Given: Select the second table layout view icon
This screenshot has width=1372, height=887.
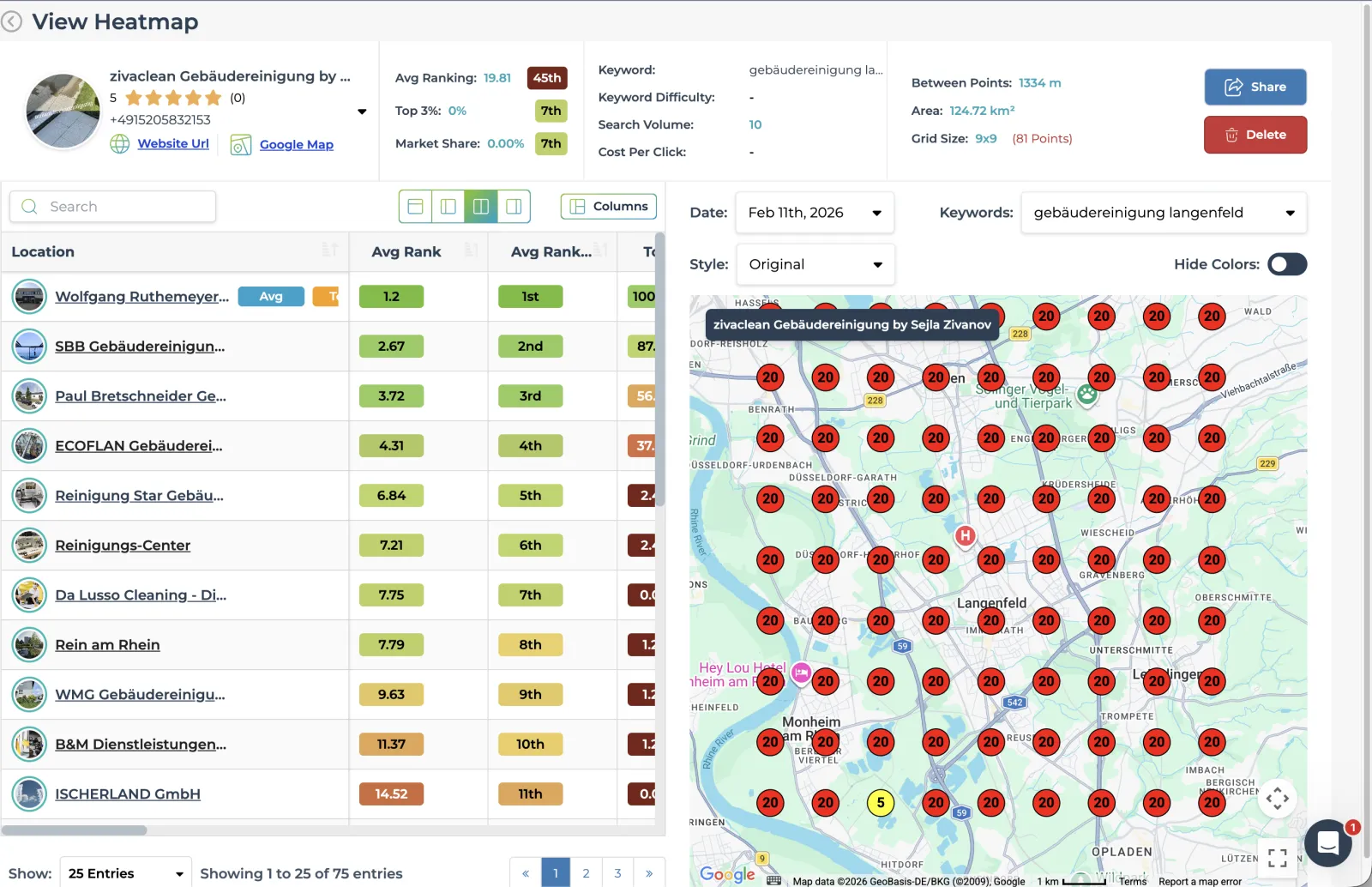Looking at the screenshot, I should [x=448, y=206].
